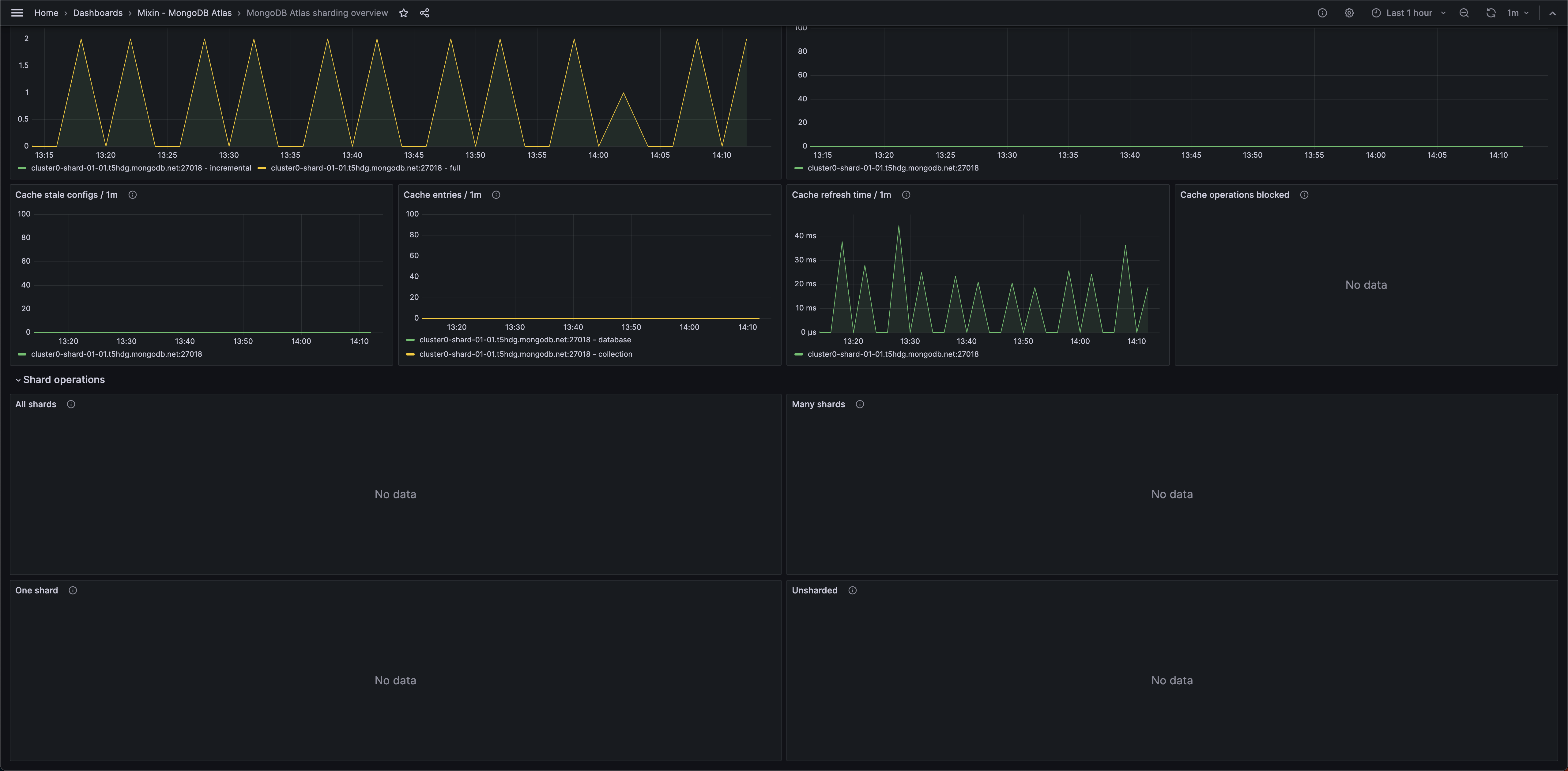
Task: Toggle the incremental series in legend
Action: pyautogui.click(x=141, y=168)
